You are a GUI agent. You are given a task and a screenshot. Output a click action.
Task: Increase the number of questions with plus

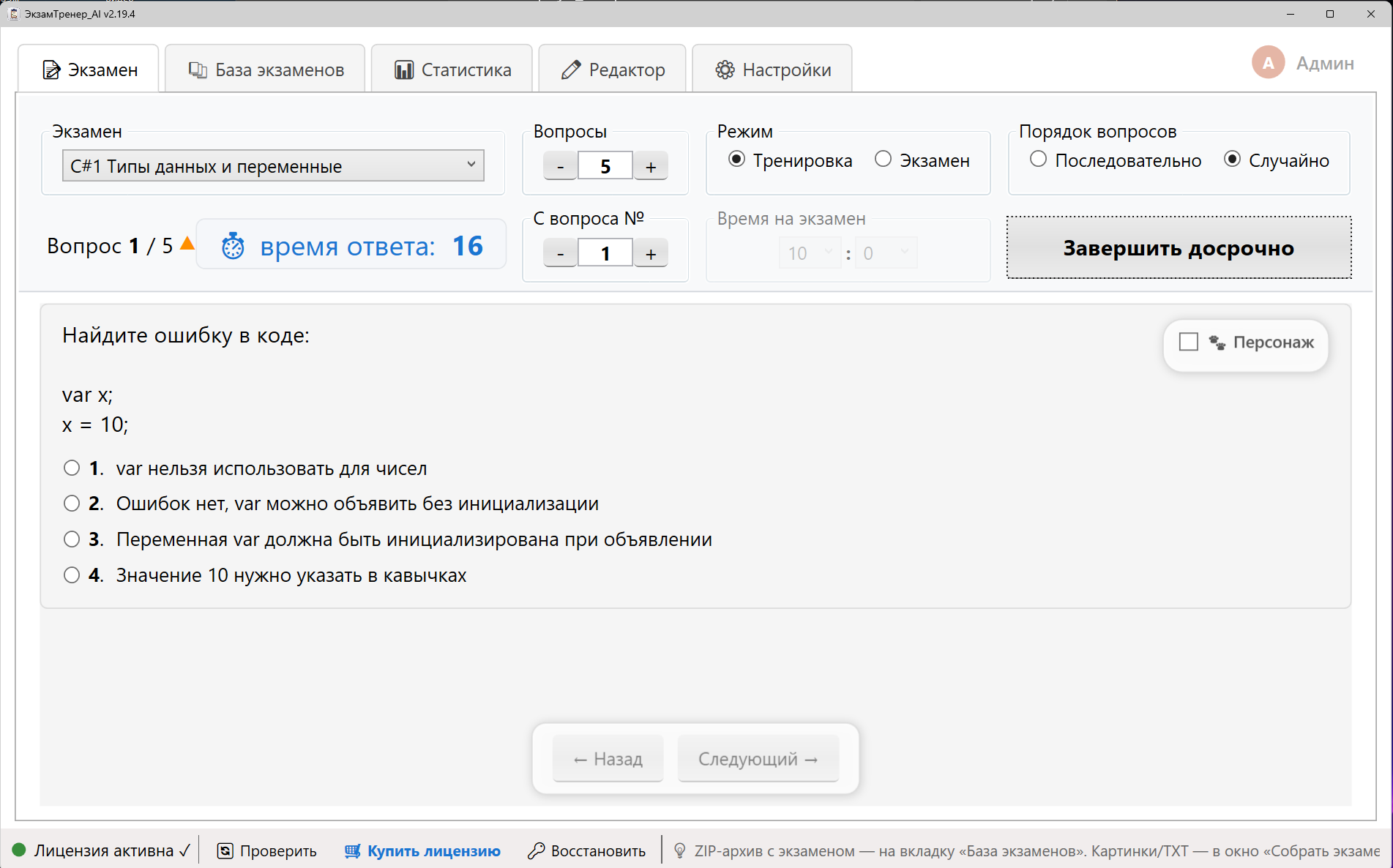(x=651, y=166)
